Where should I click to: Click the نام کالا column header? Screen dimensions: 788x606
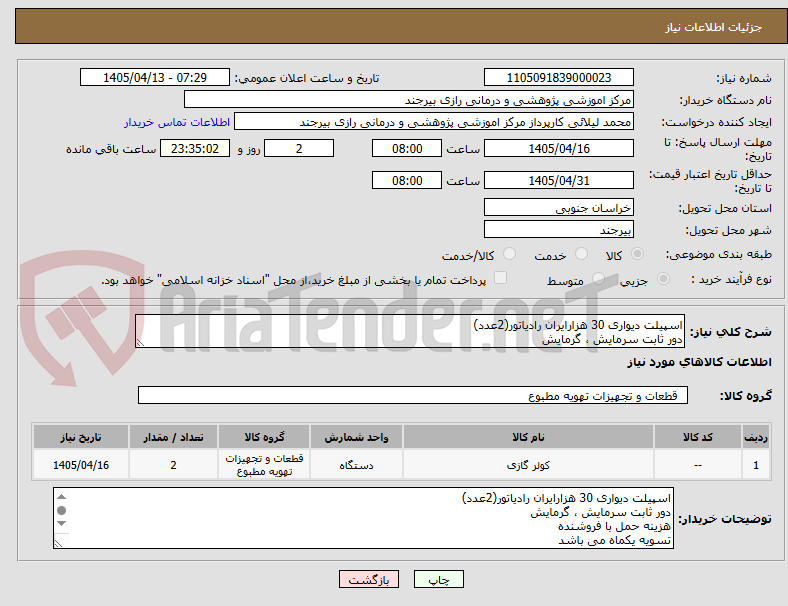[528, 437]
